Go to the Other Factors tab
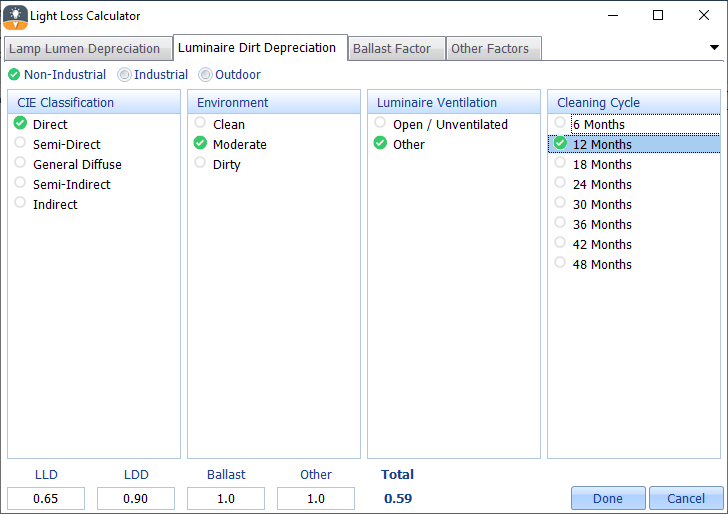 tap(494, 49)
